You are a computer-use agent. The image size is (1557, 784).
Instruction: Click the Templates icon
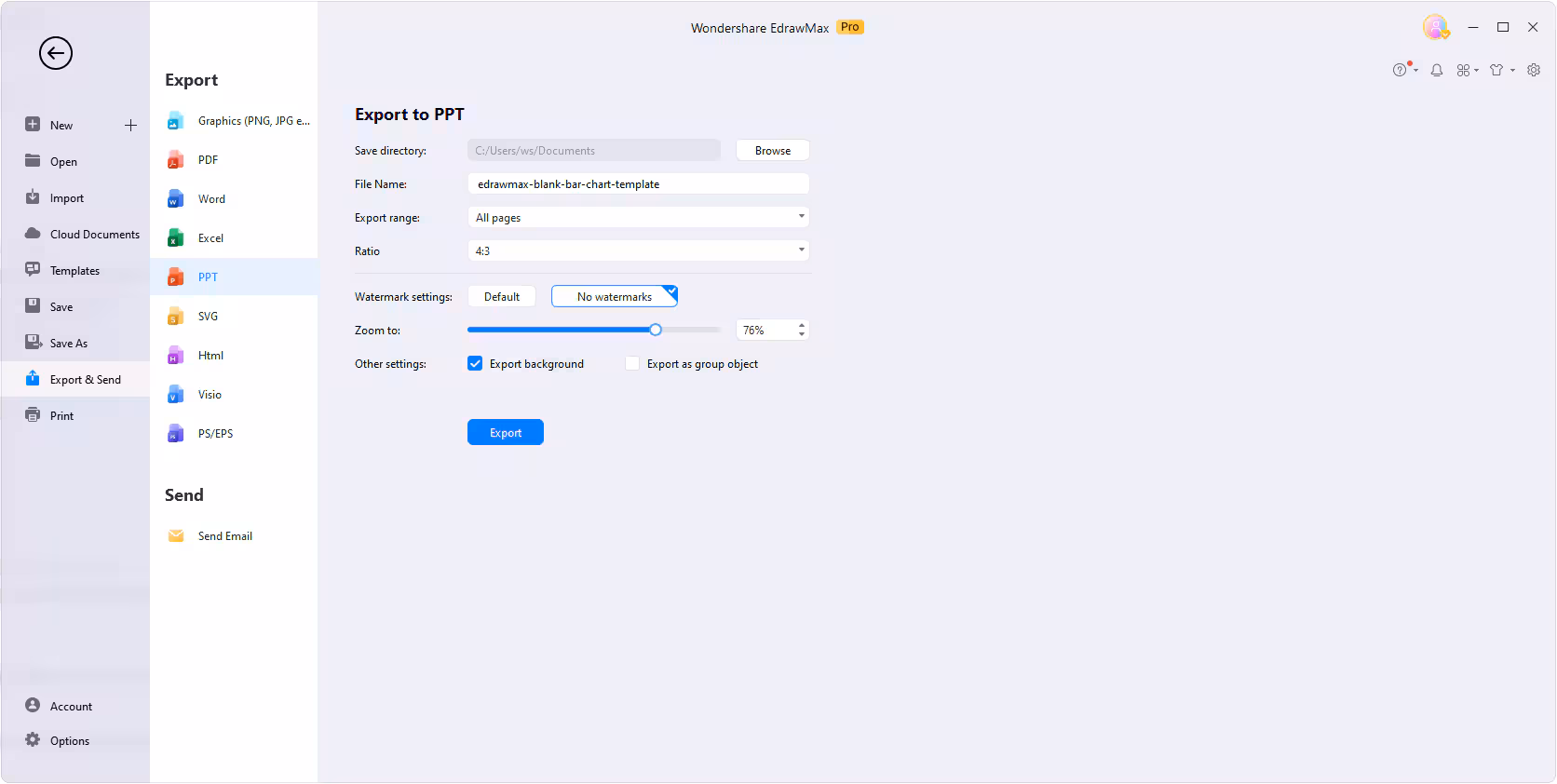33,270
